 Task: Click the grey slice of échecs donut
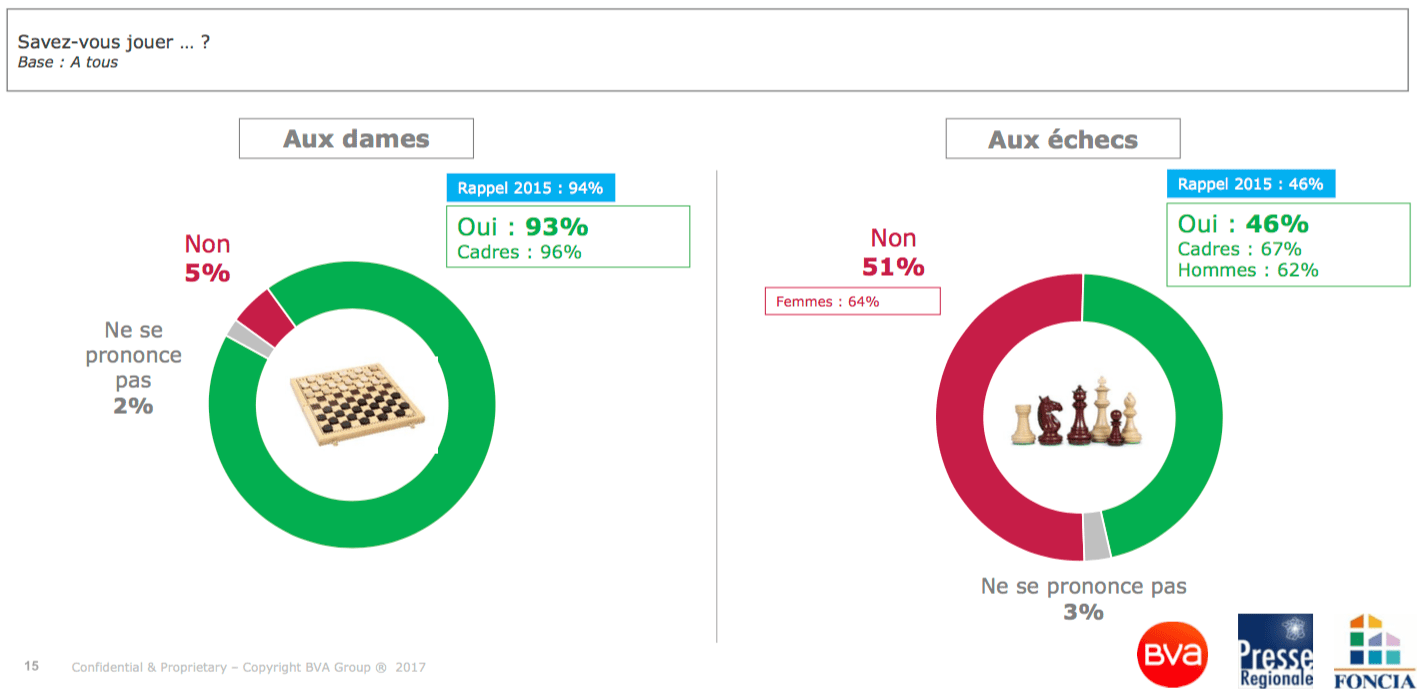tap(1097, 536)
